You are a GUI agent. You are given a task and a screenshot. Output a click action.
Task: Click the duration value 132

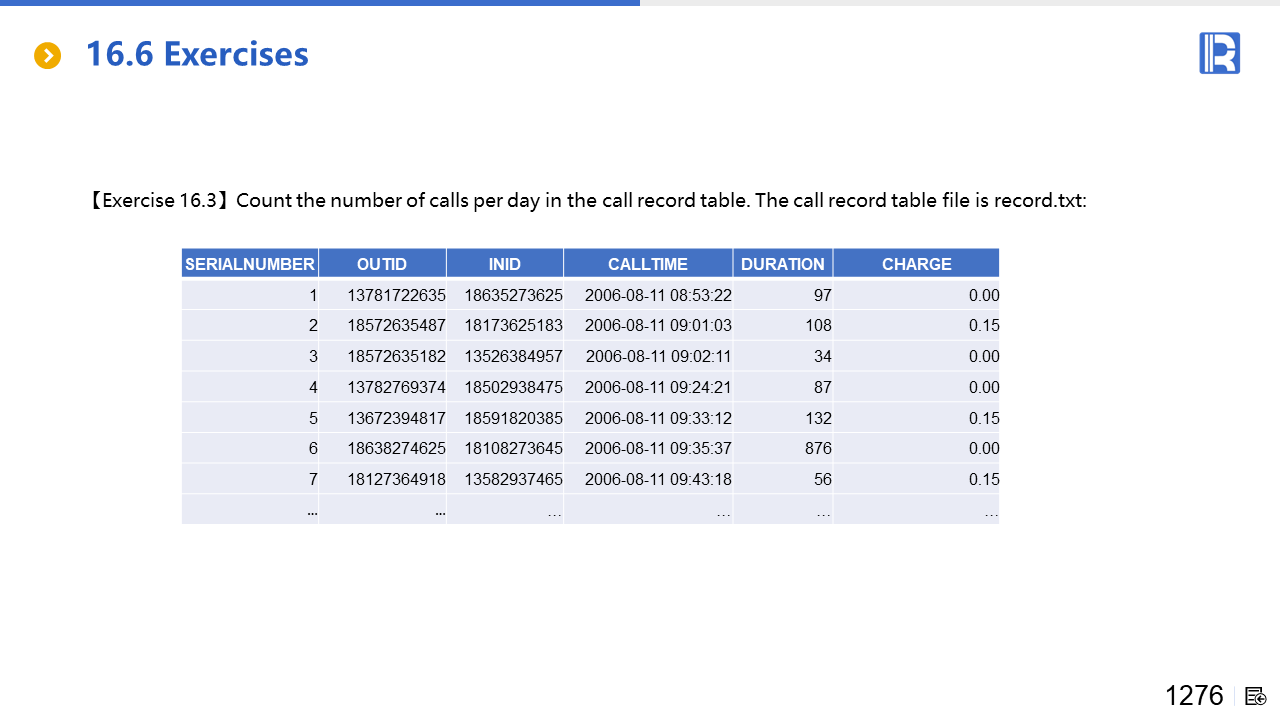(817, 418)
